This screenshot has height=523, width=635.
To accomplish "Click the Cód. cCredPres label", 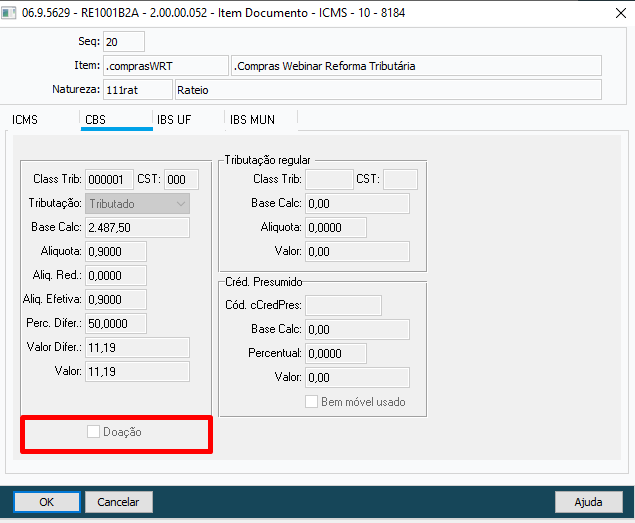I will pos(263,305).
